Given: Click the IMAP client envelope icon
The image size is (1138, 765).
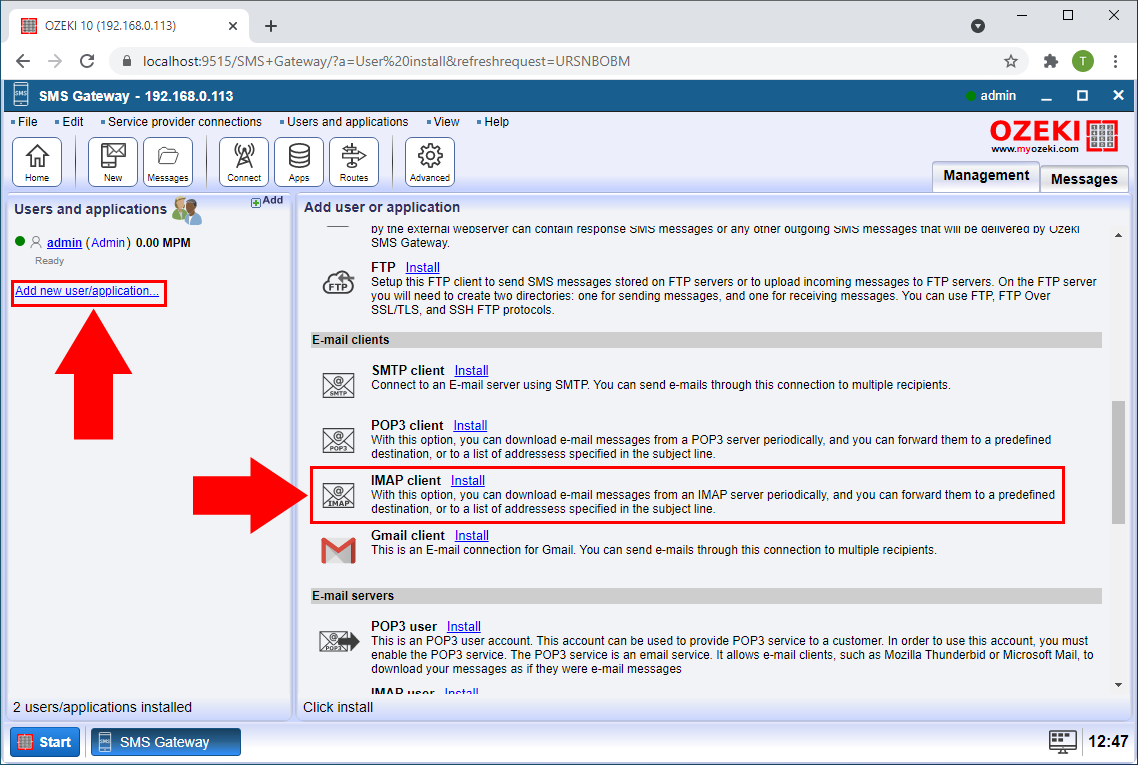Looking at the screenshot, I should (x=338, y=495).
